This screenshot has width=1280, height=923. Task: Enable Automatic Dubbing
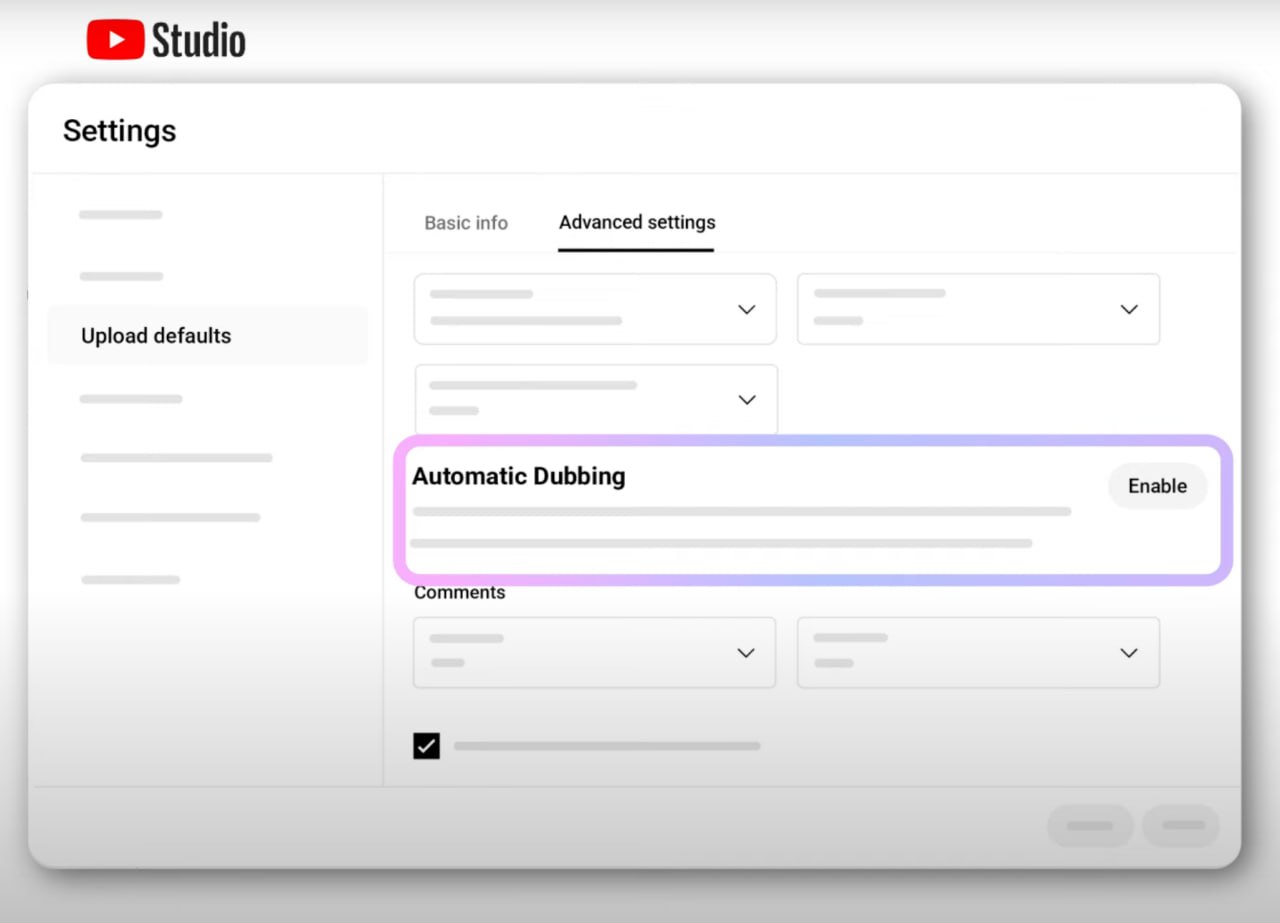point(1157,486)
